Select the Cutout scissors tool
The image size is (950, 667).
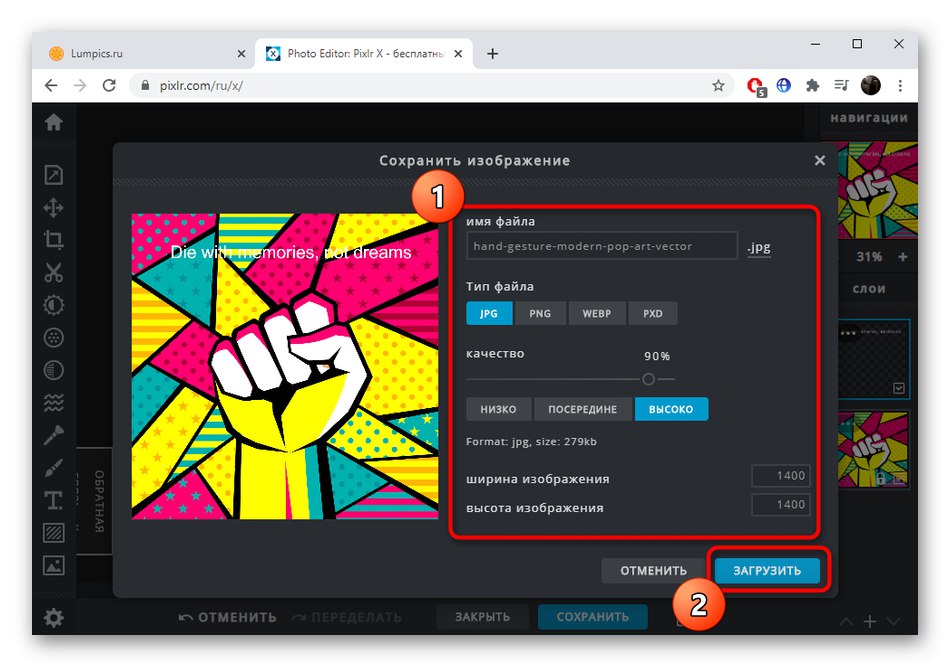[53, 273]
